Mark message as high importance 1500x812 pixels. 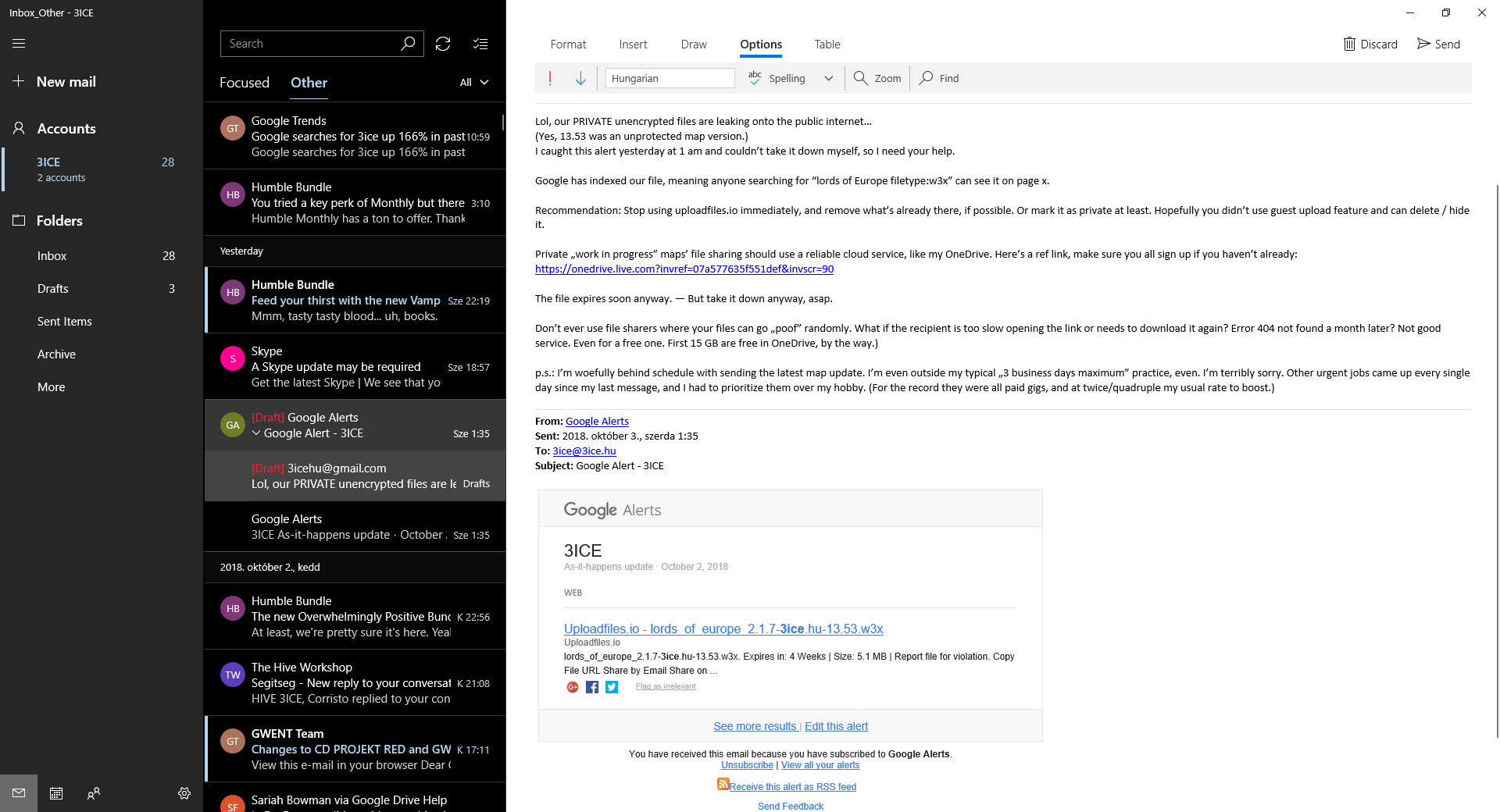(x=550, y=78)
